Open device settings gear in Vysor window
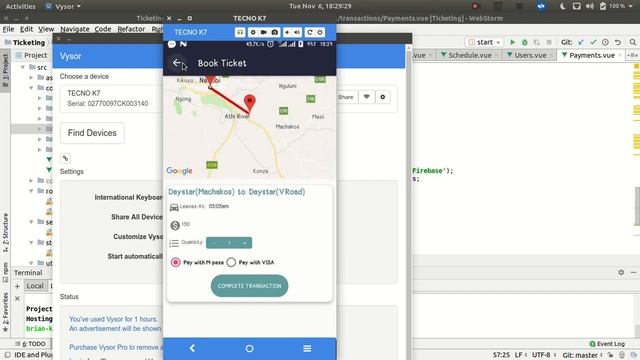This screenshot has height=360, width=640. 382,97
